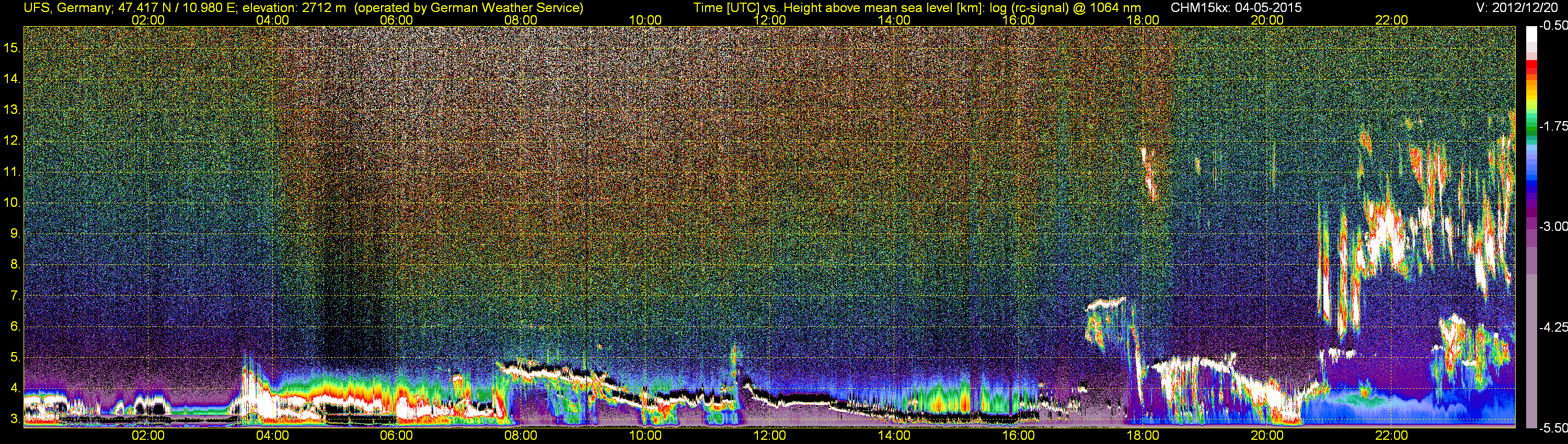Click the '13.' km height axis label

point(12,110)
